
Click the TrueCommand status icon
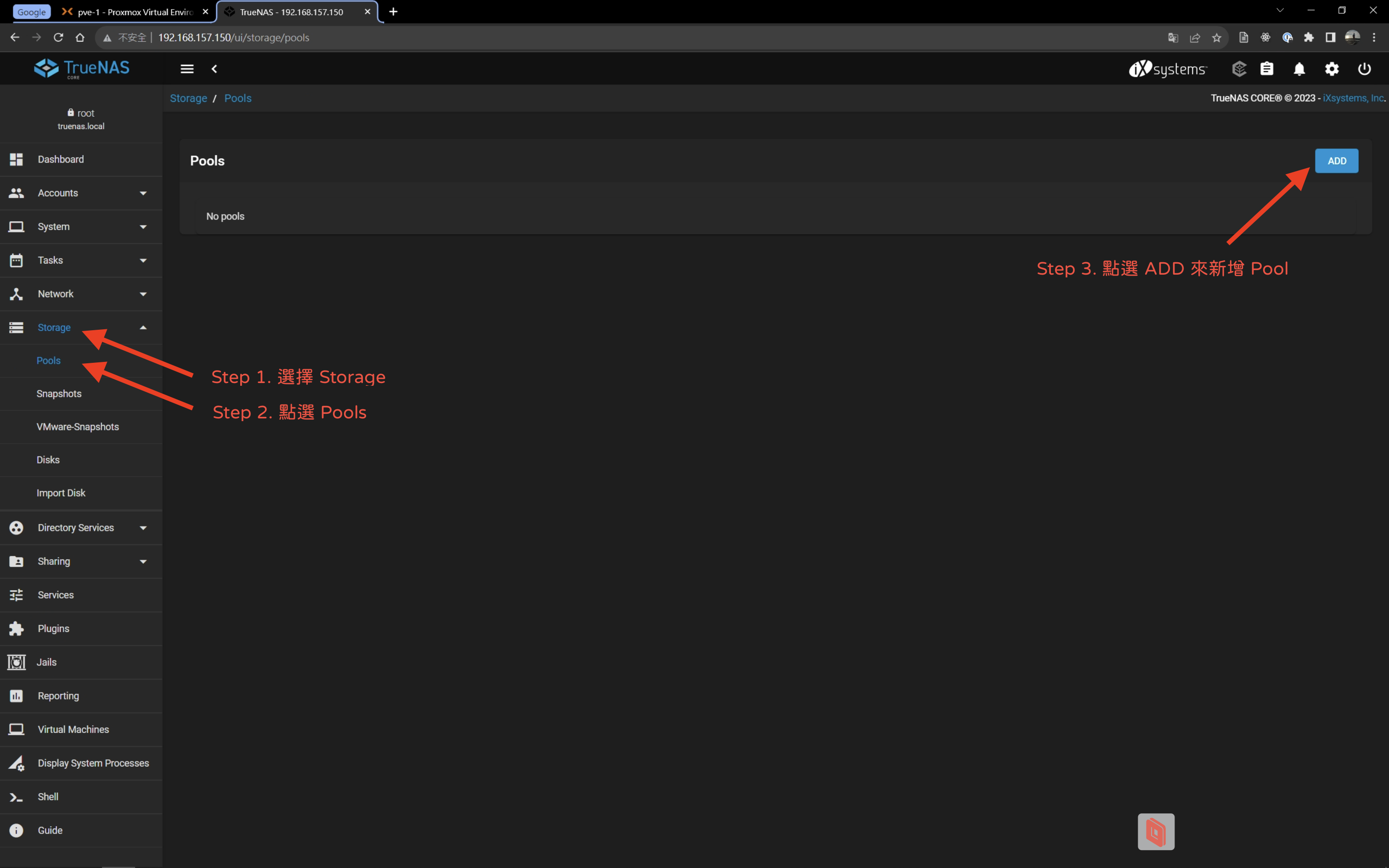[x=1239, y=69]
